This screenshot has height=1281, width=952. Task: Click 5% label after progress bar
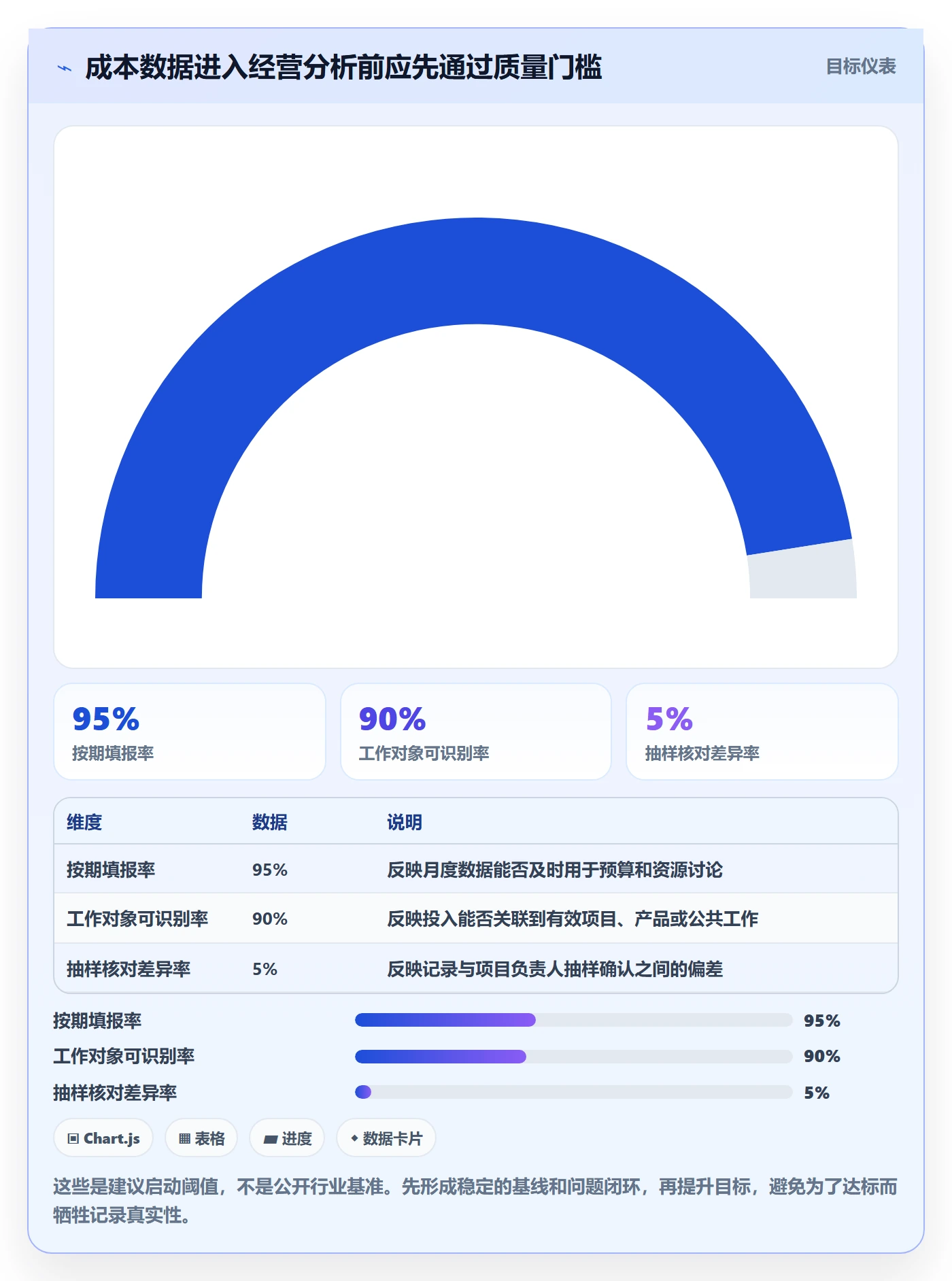click(817, 1093)
